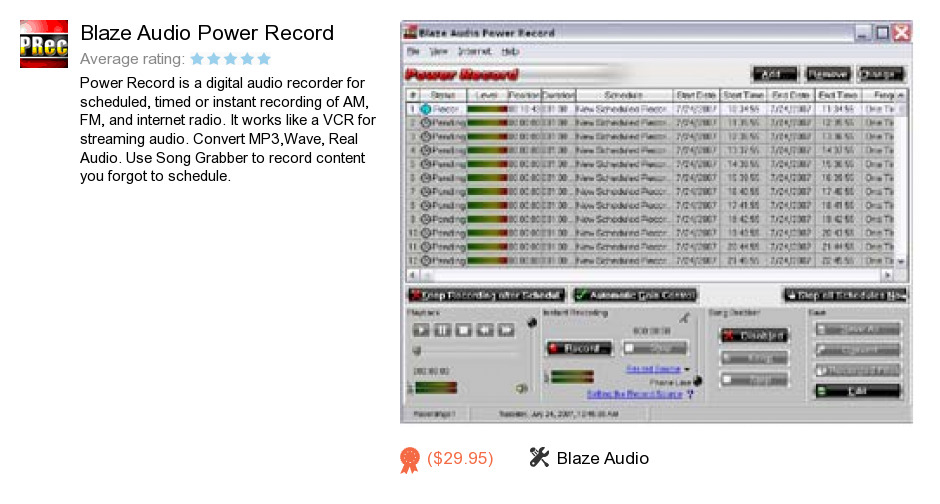Click the playback position slider handle
940x504 pixels.
click(x=417, y=351)
